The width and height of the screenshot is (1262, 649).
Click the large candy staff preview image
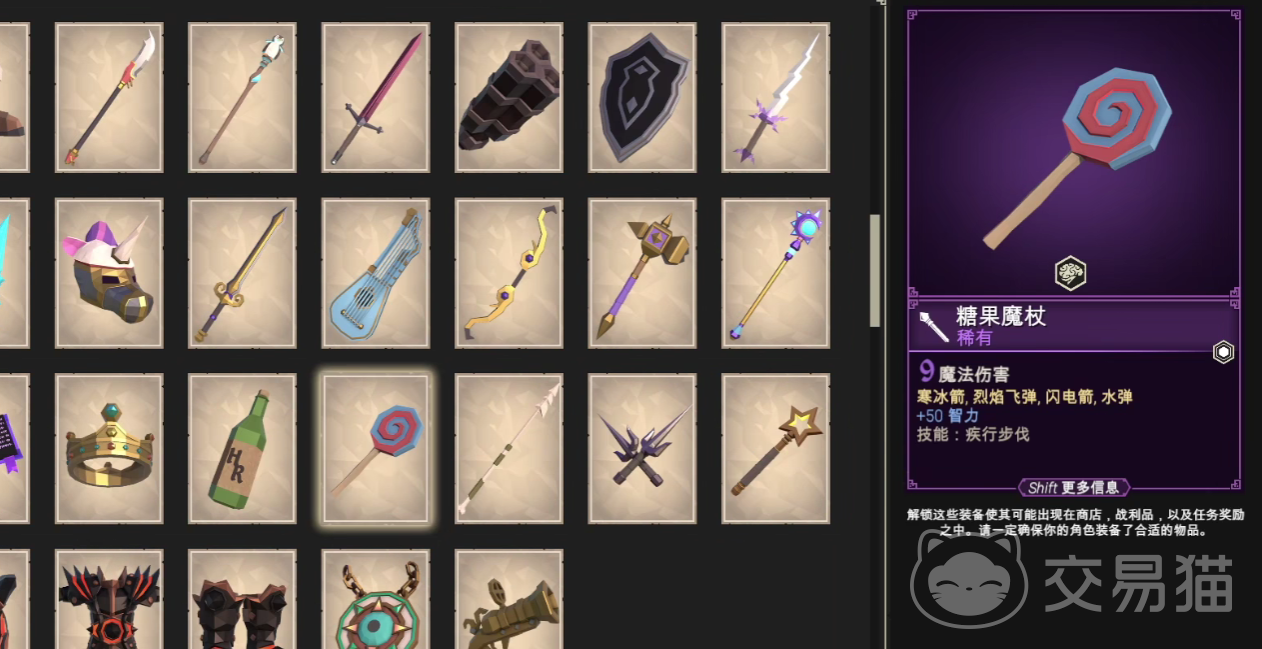coord(1073,153)
